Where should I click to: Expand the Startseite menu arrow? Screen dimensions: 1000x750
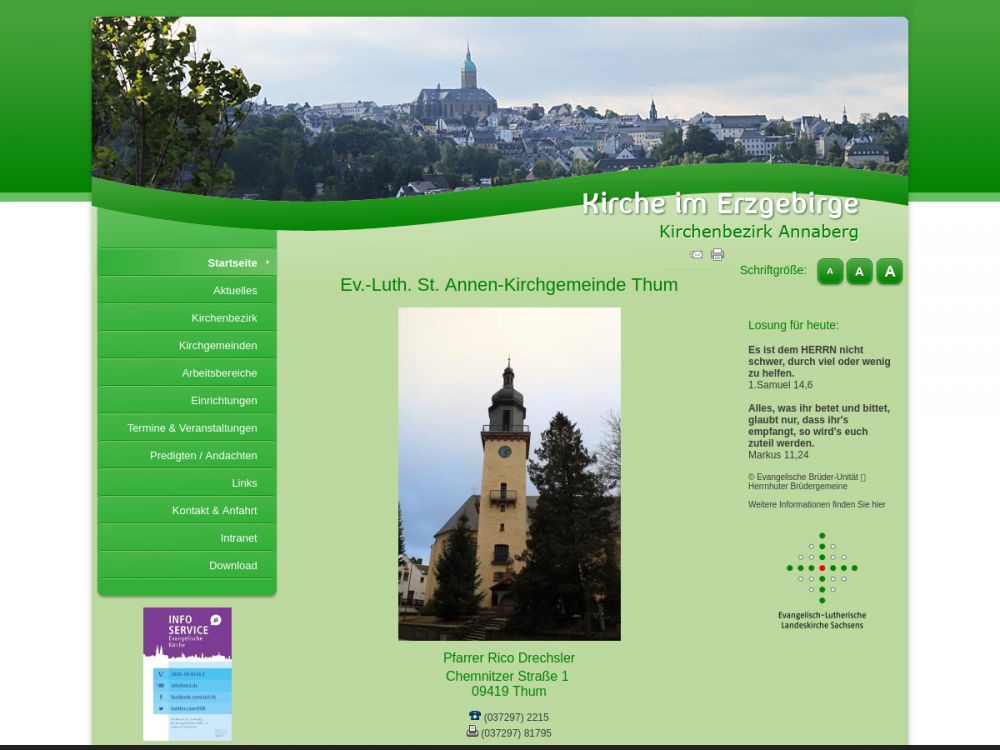click(267, 262)
